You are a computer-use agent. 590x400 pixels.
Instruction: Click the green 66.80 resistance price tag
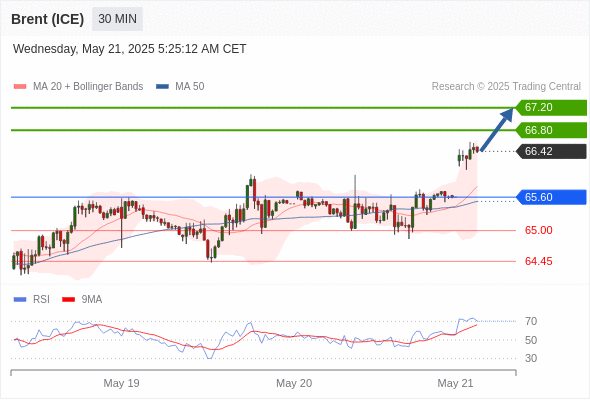(x=551, y=130)
